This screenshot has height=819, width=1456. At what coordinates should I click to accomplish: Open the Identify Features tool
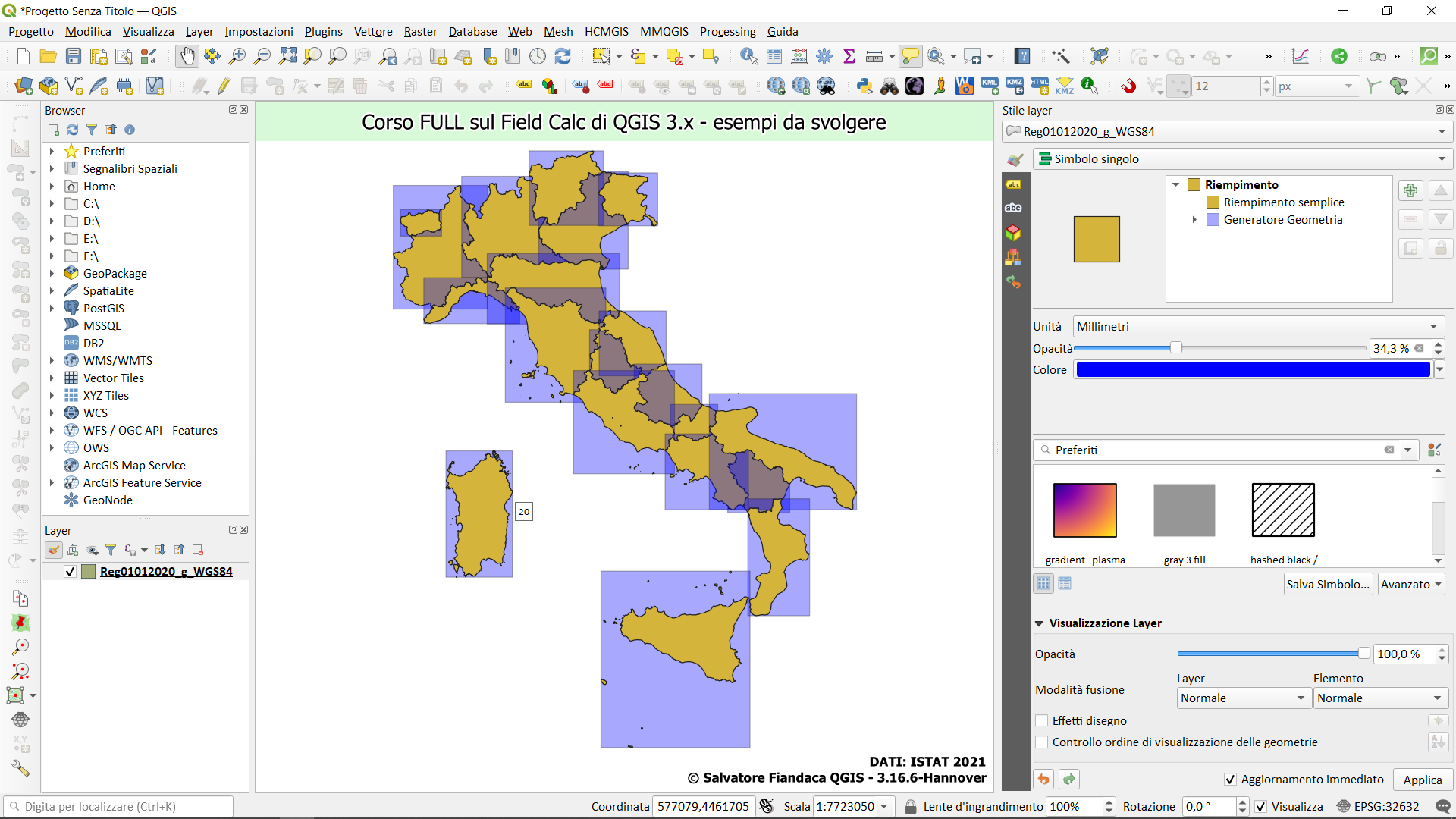748,56
